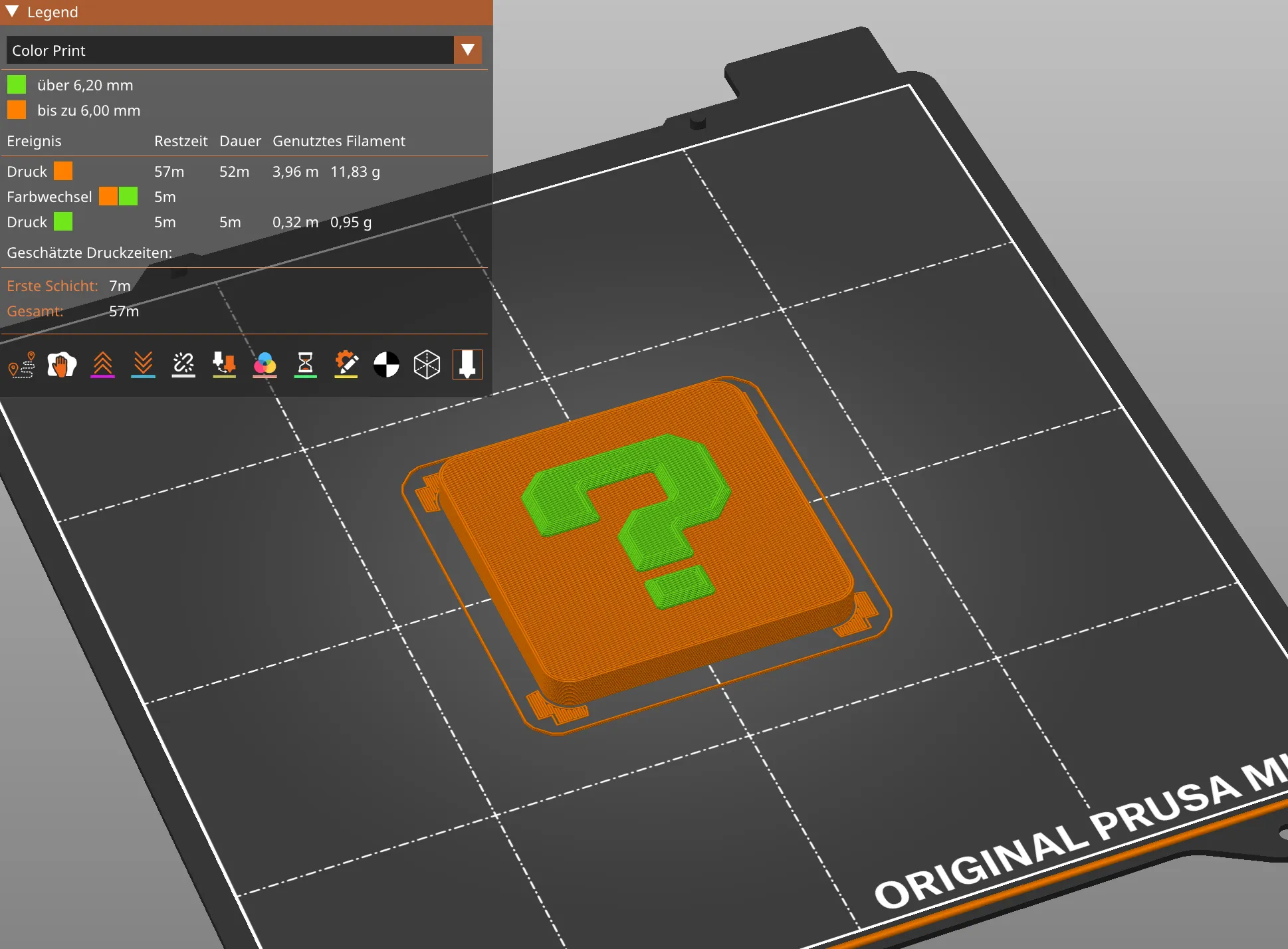The height and width of the screenshot is (949, 1288).
Task: Toggle seams broken-link icon
Action: [x=183, y=365]
